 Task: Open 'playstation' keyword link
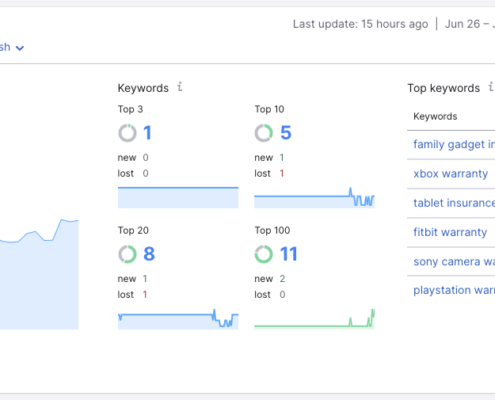click(x=454, y=290)
